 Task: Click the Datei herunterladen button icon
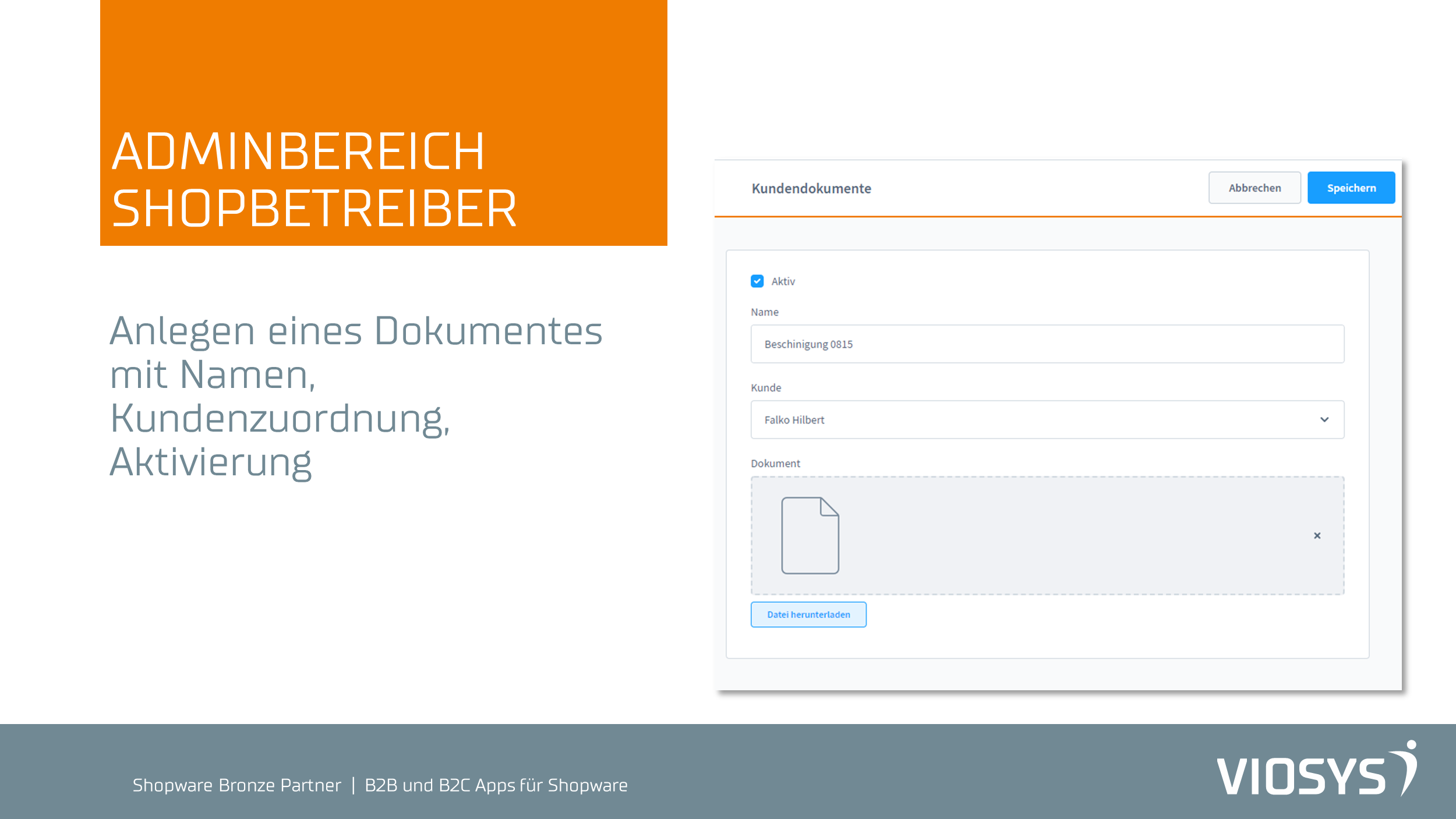(808, 614)
